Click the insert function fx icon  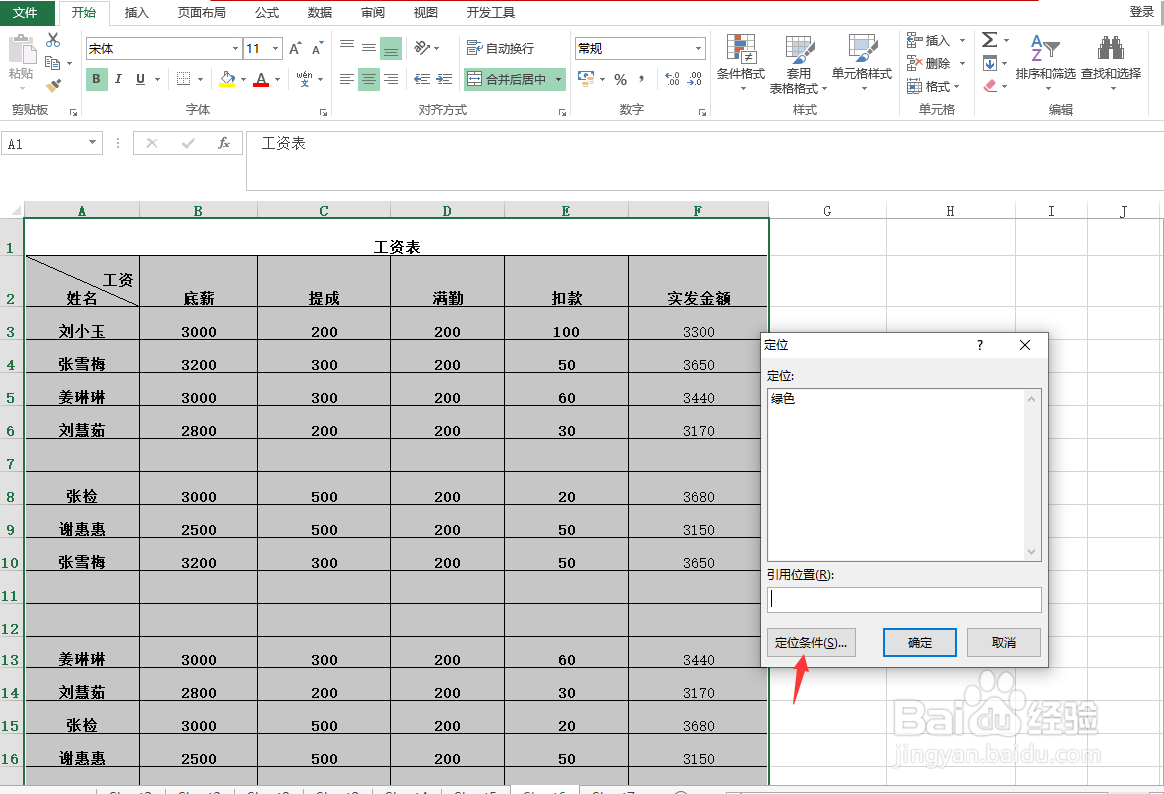point(223,143)
